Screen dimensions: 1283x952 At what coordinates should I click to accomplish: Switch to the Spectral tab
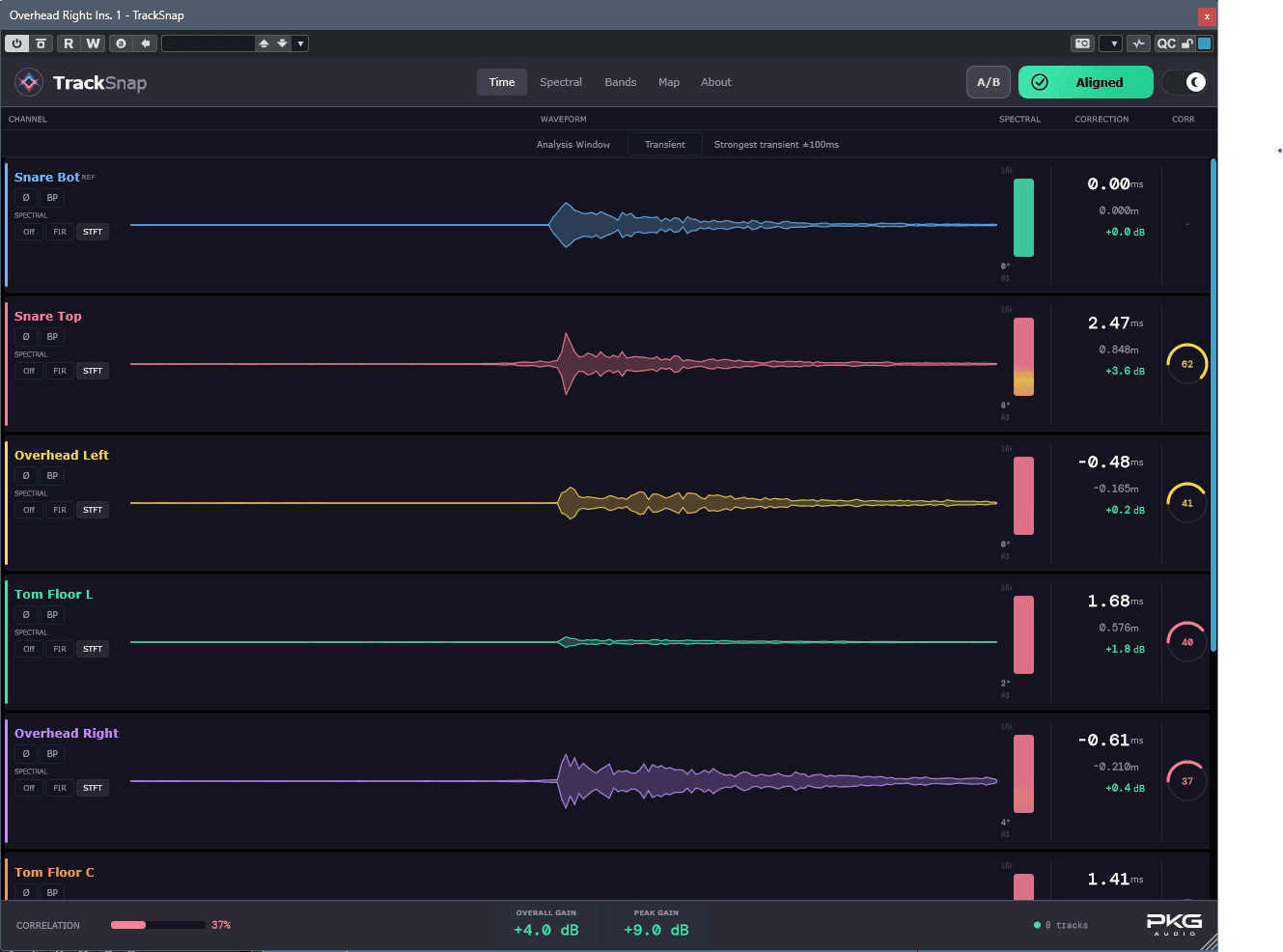pos(561,82)
